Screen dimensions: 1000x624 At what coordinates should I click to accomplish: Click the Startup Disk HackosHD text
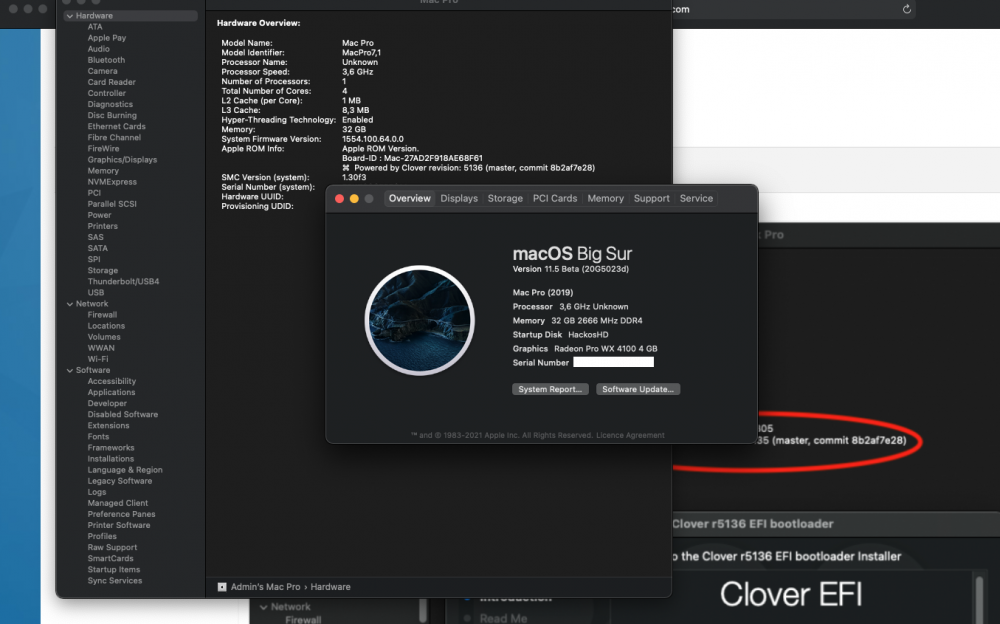click(x=588, y=335)
